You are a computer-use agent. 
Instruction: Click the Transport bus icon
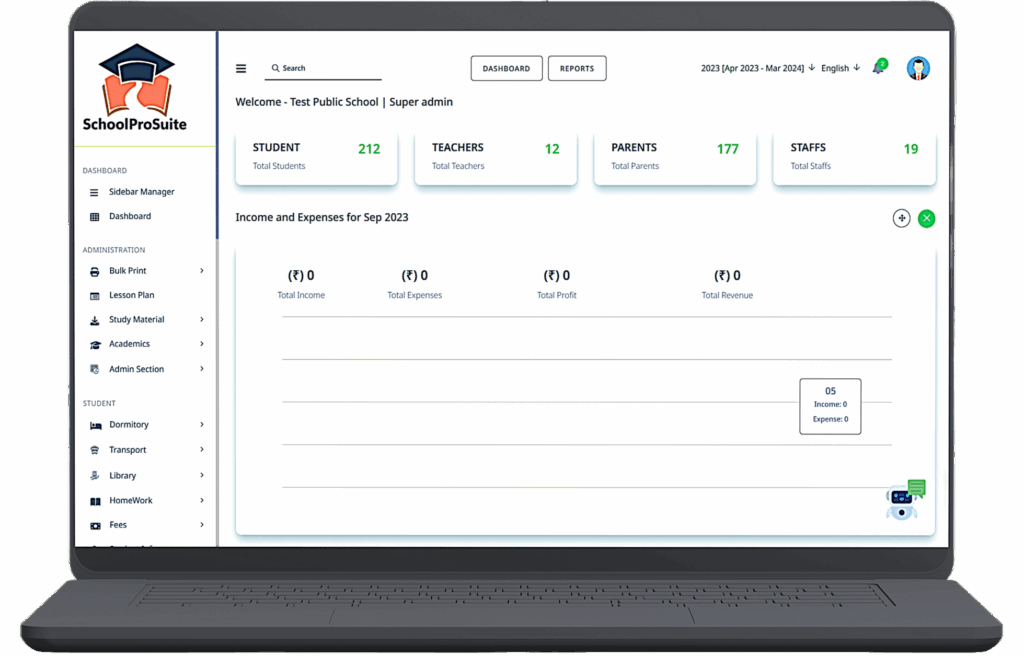pos(94,450)
